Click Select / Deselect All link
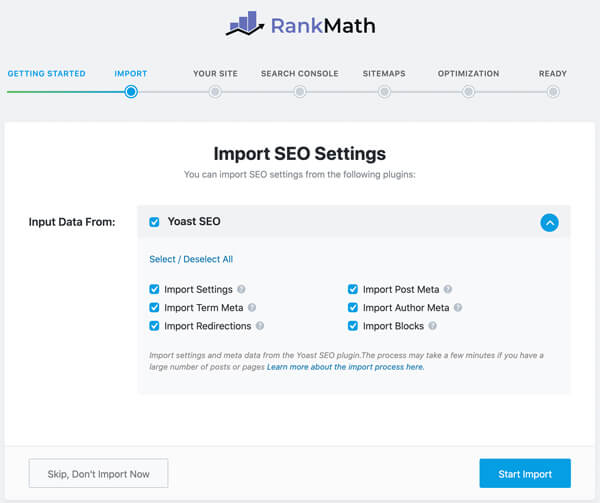Screen dimensions: 600x503 (x=191, y=259)
